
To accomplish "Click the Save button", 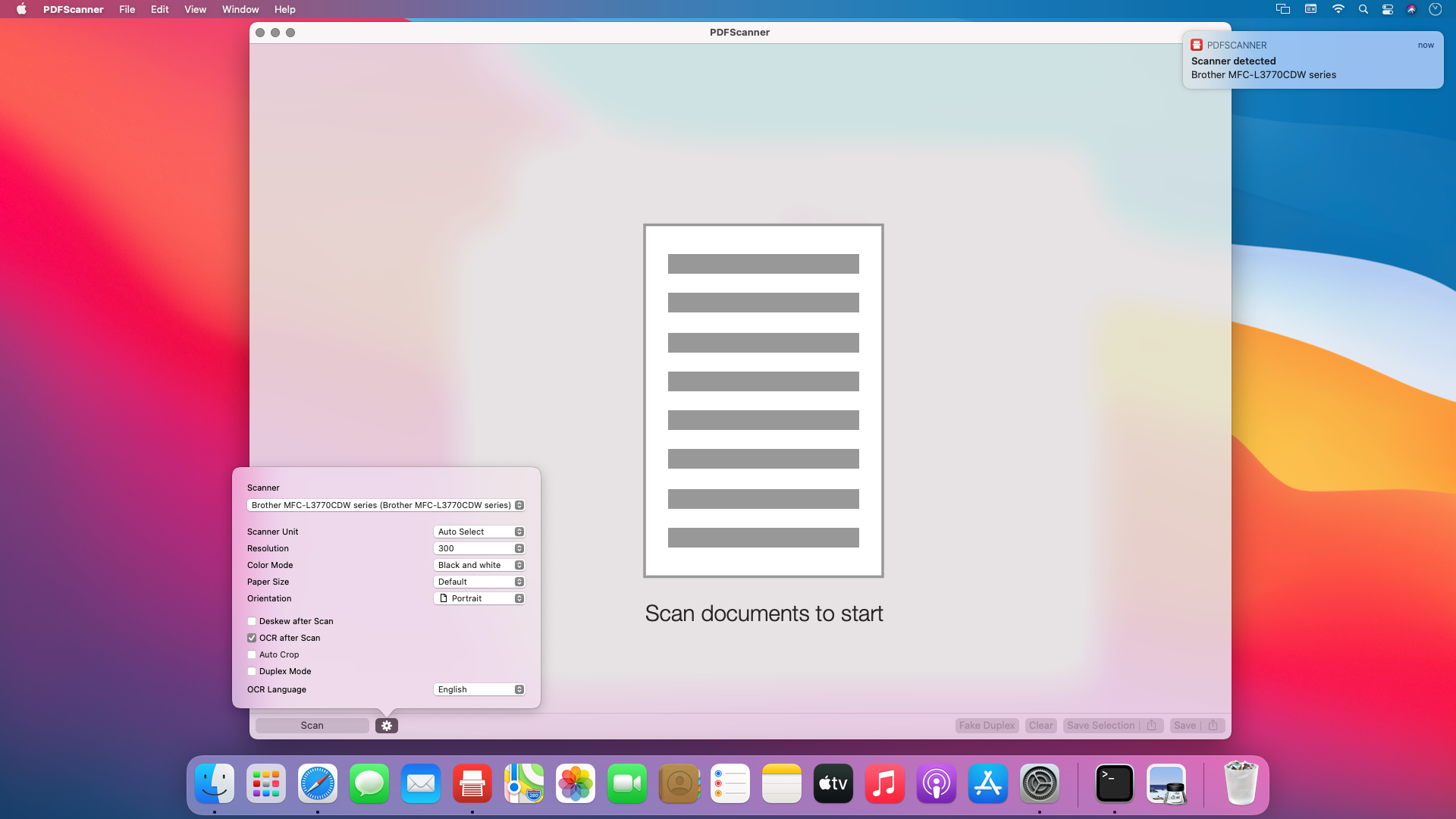I will tap(1185, 726).
